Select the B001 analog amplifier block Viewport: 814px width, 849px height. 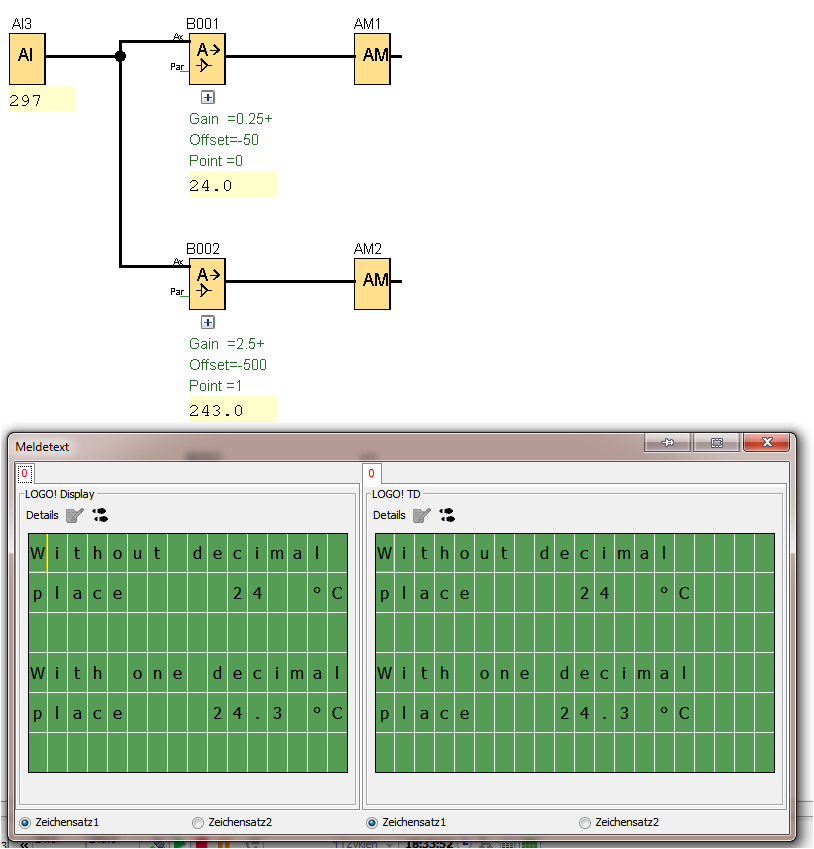pos(207,59)
